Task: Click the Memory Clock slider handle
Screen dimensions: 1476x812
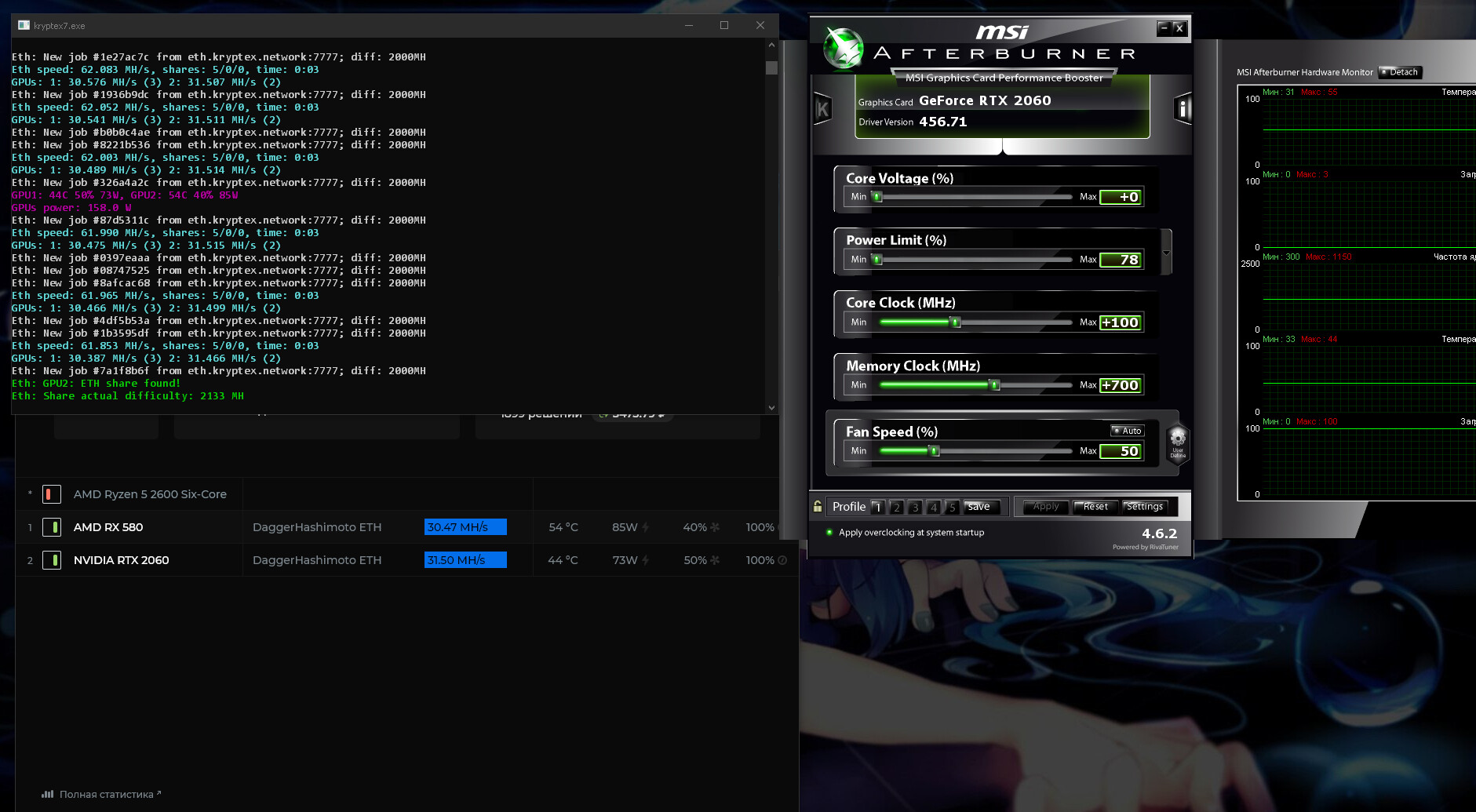Action: pyautogui.click(x=995, y=385)
